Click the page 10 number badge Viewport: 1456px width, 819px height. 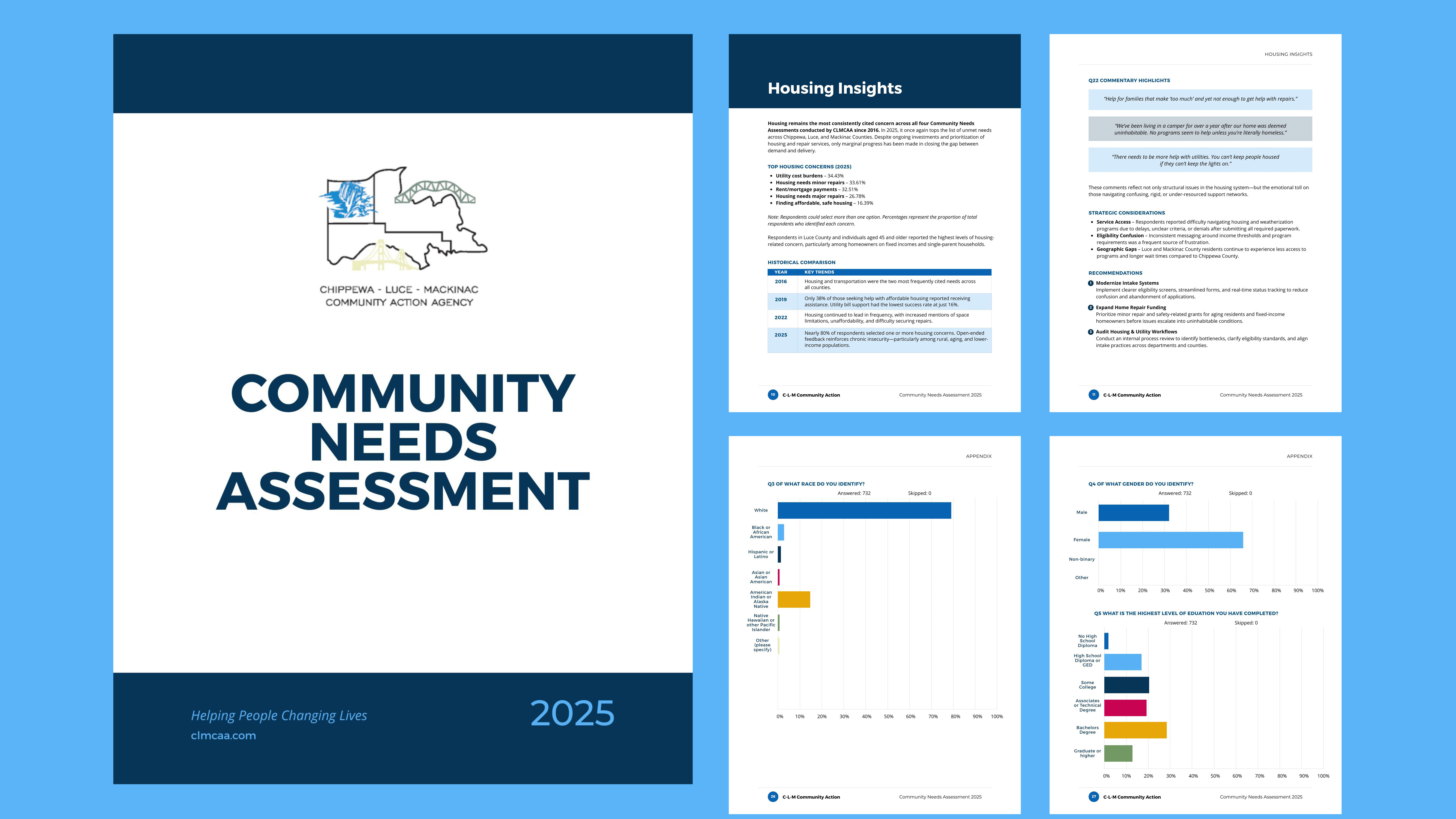pyautogui.click(x=773, y=395)
